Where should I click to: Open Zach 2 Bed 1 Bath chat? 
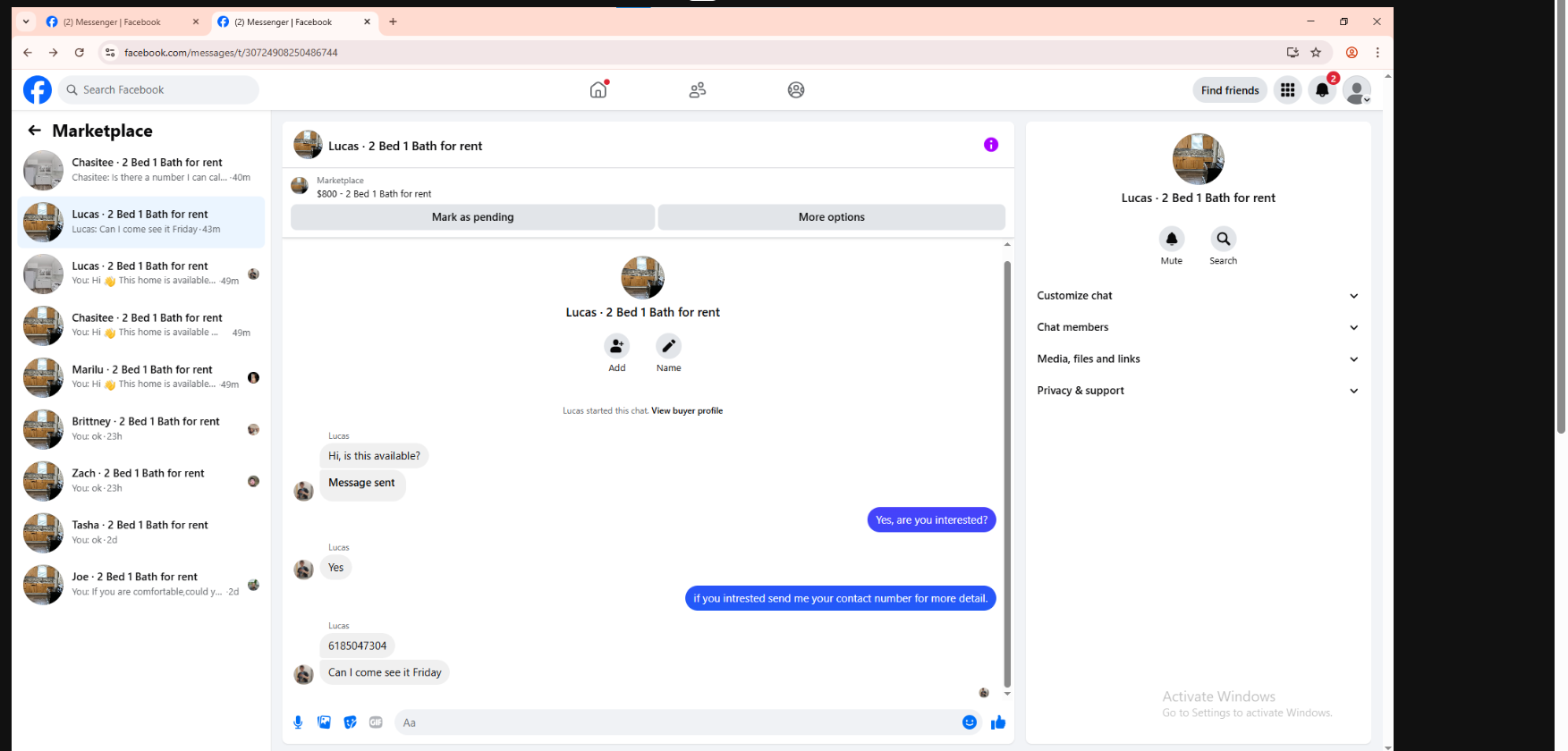pos(141,481)
